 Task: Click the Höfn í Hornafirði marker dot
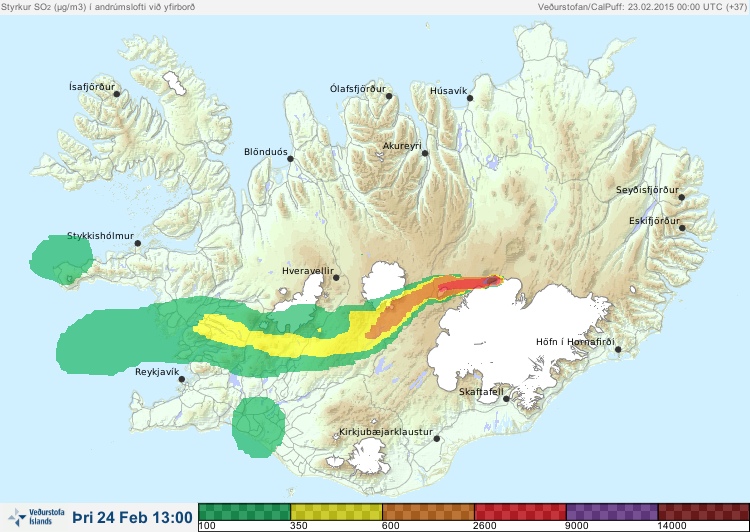pyautogui.click(x=618, y=350)
